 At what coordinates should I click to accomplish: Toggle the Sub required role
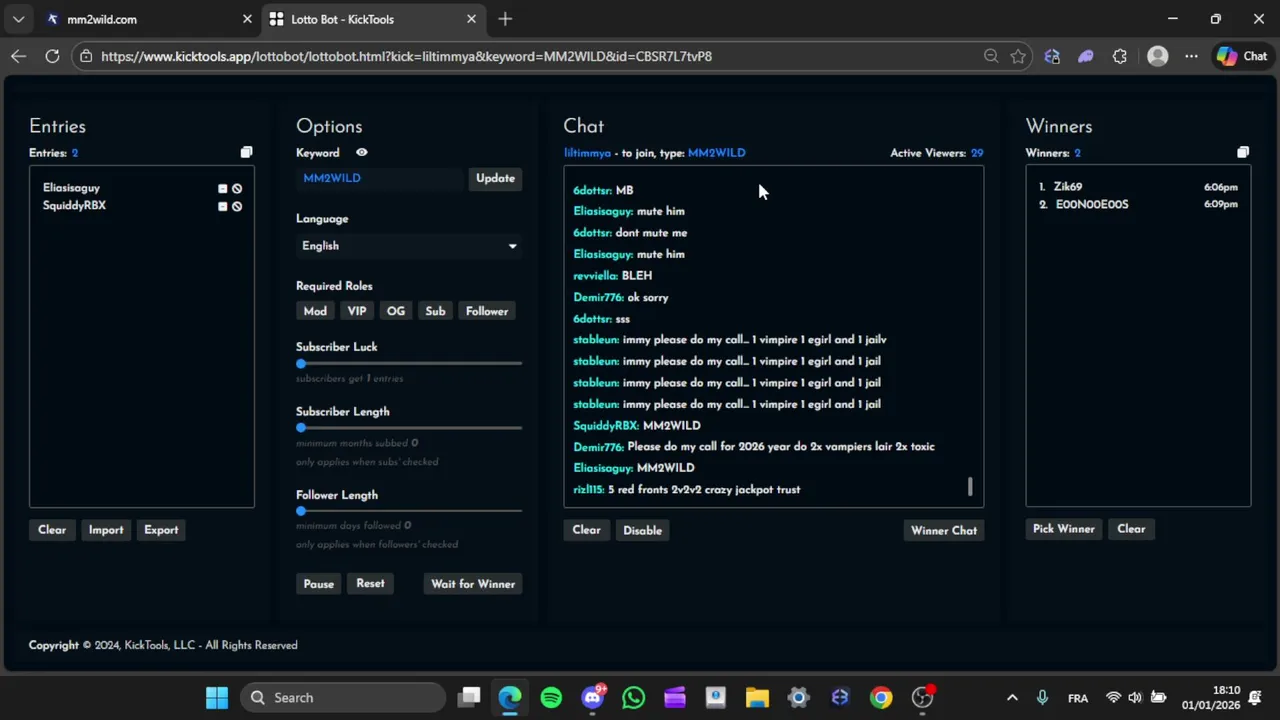[435, 311]
